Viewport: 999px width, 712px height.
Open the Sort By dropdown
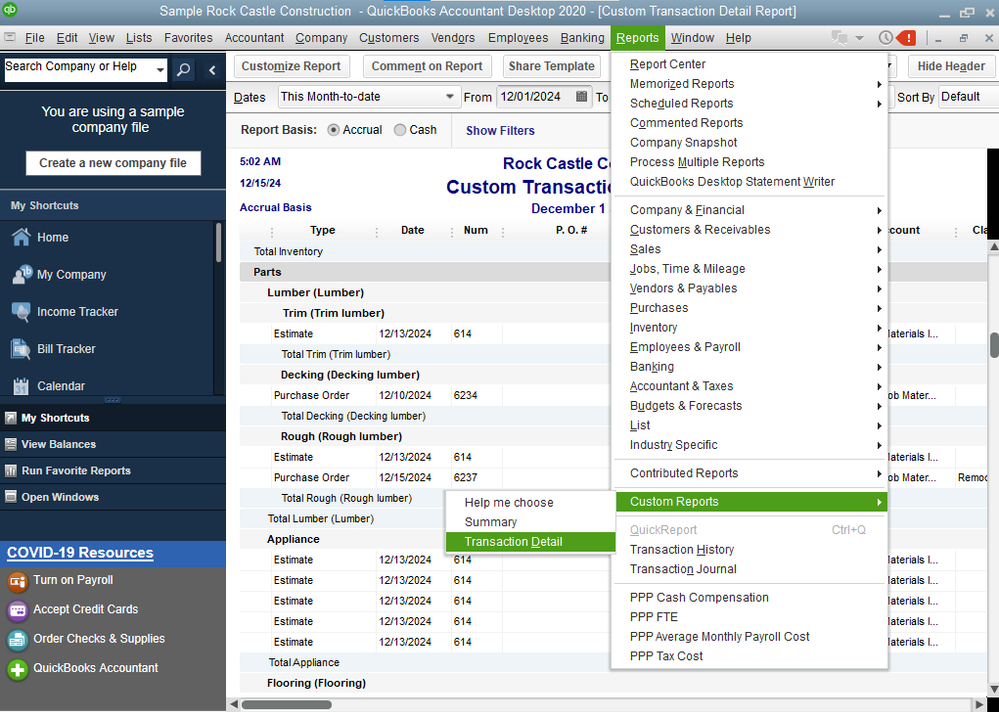pos(968,97)
